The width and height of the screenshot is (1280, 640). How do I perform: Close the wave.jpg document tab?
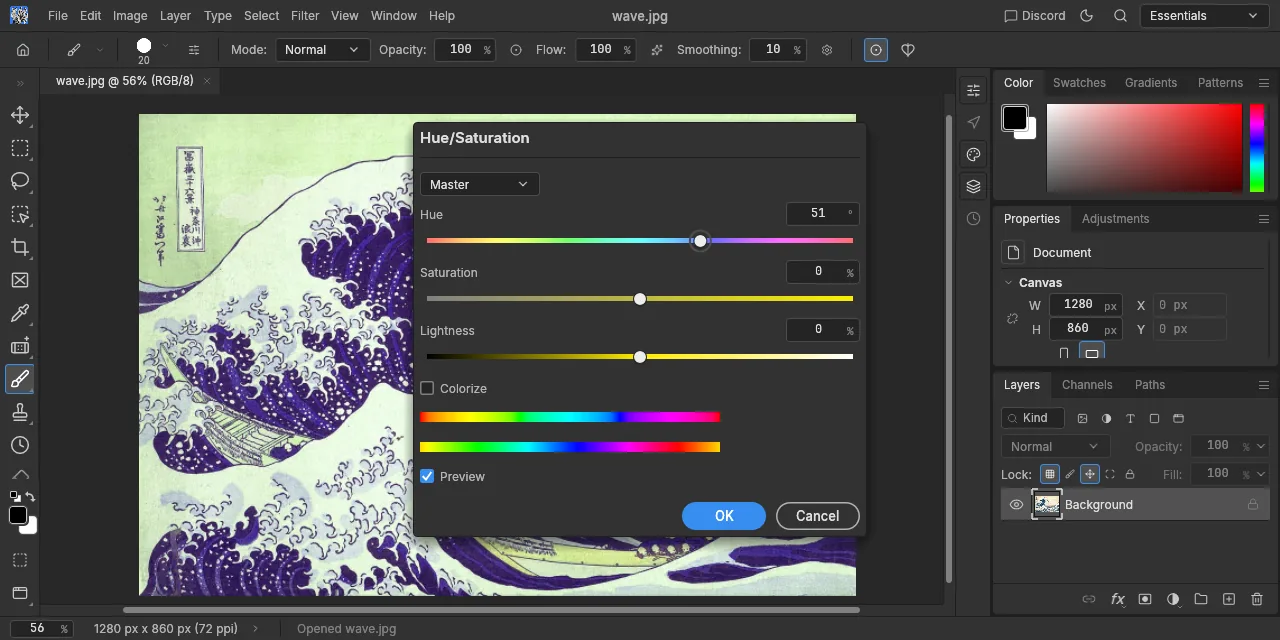[x=207, y=81]
